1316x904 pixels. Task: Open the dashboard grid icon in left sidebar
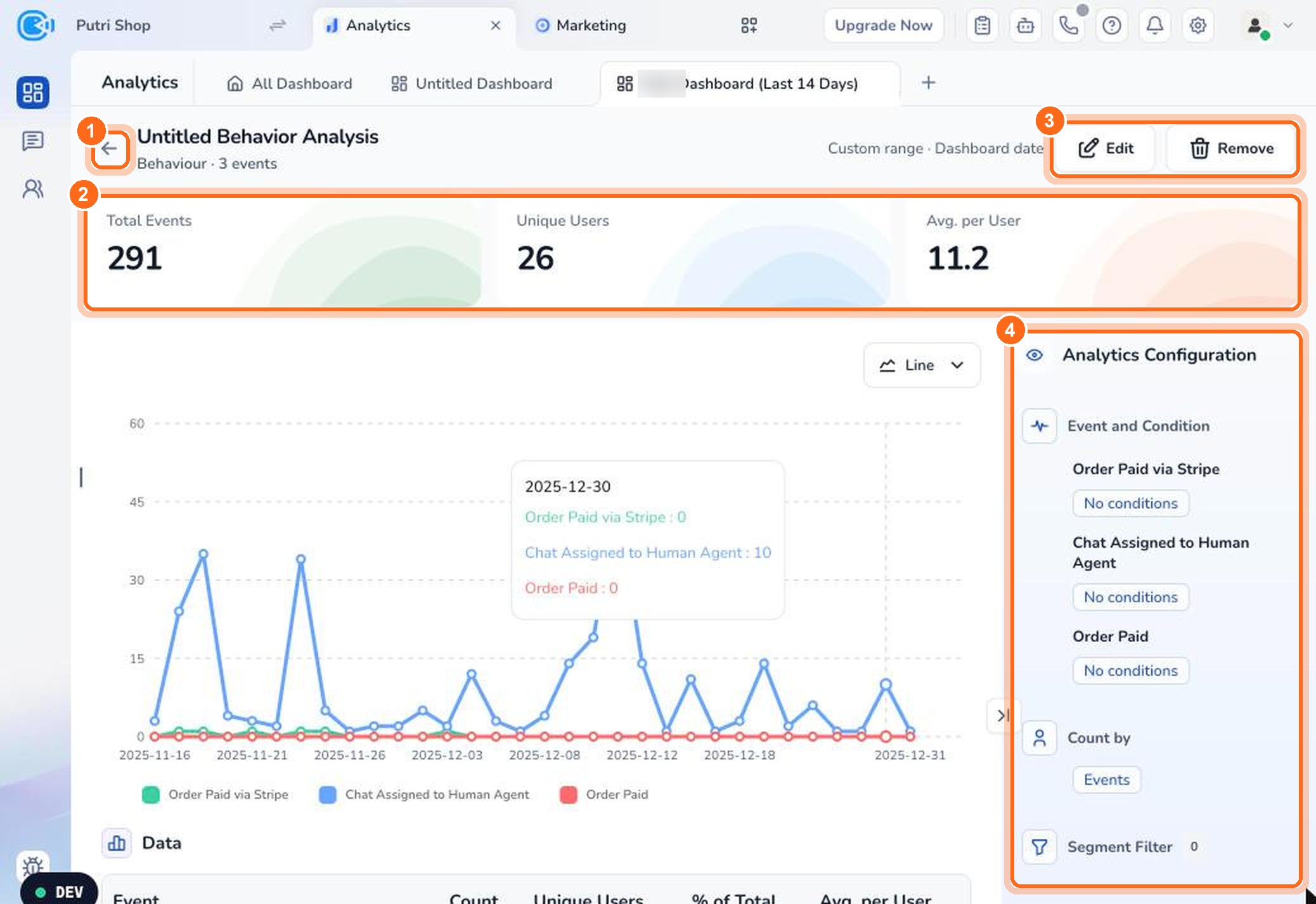pyautogui.click(x=32, y=92)
